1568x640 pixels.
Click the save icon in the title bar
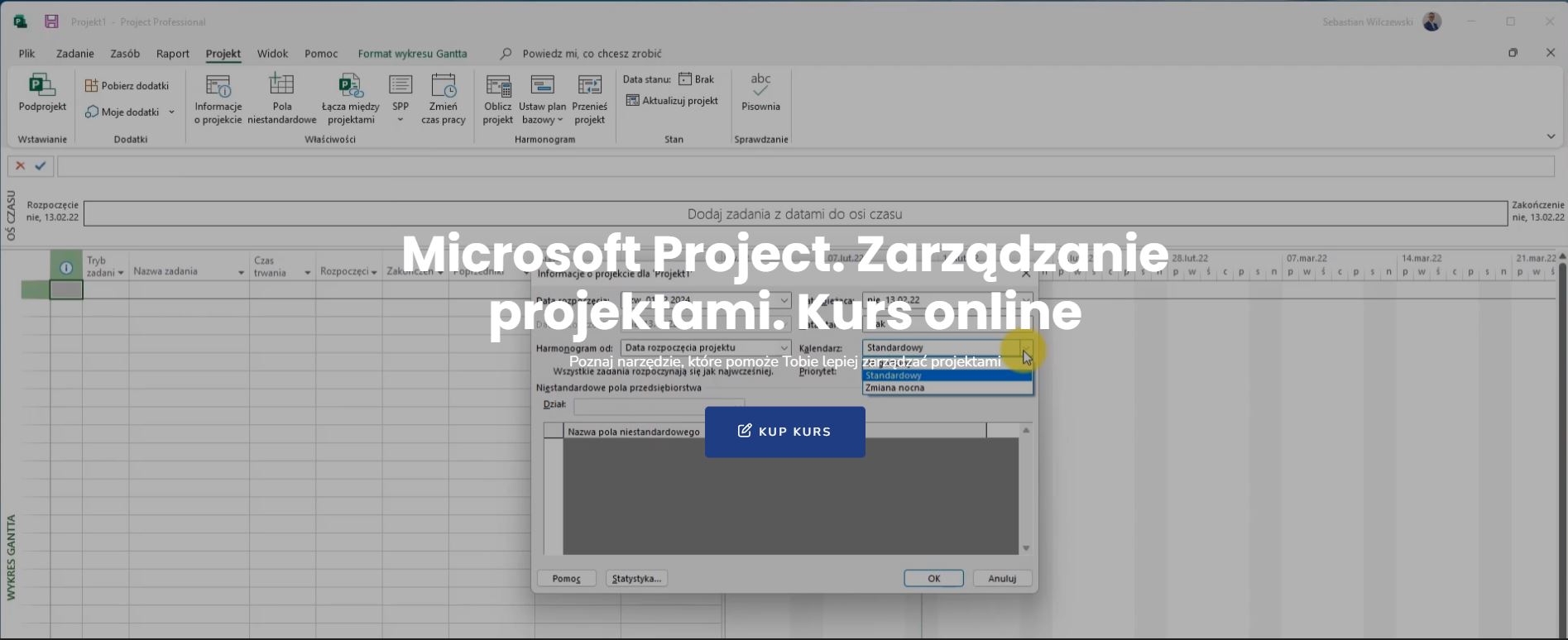coord(51,21)
